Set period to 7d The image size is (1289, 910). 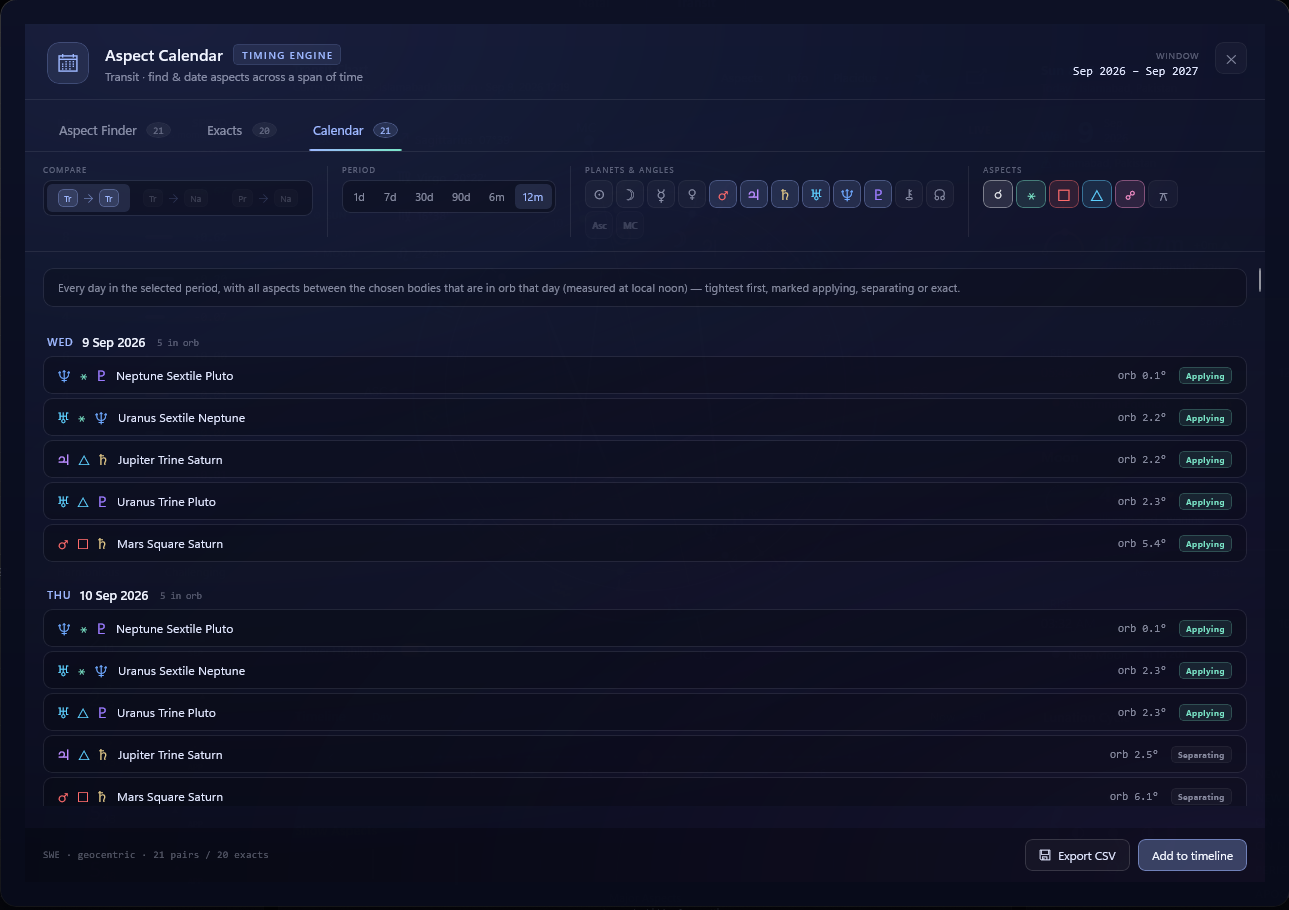[x=390, y=197]
